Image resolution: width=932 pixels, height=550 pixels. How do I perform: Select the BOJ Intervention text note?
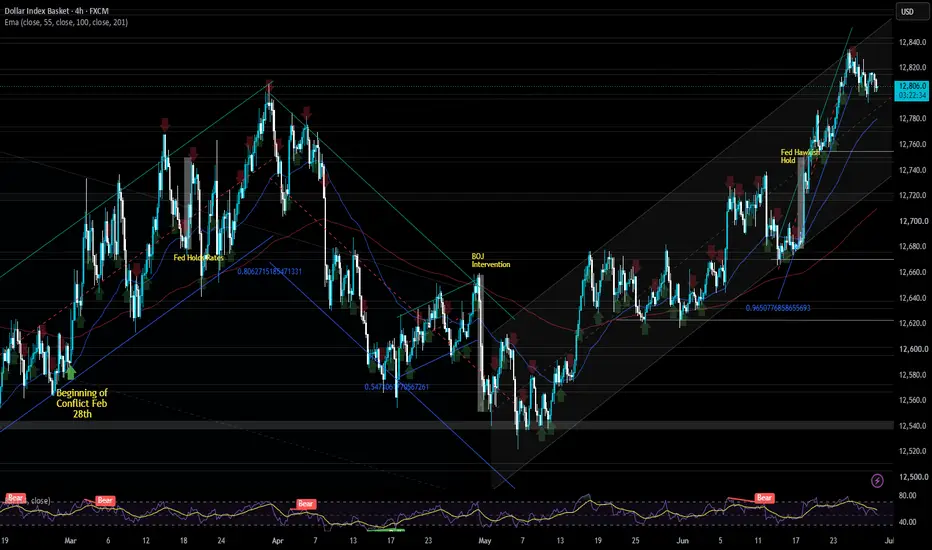coord(490,260)
